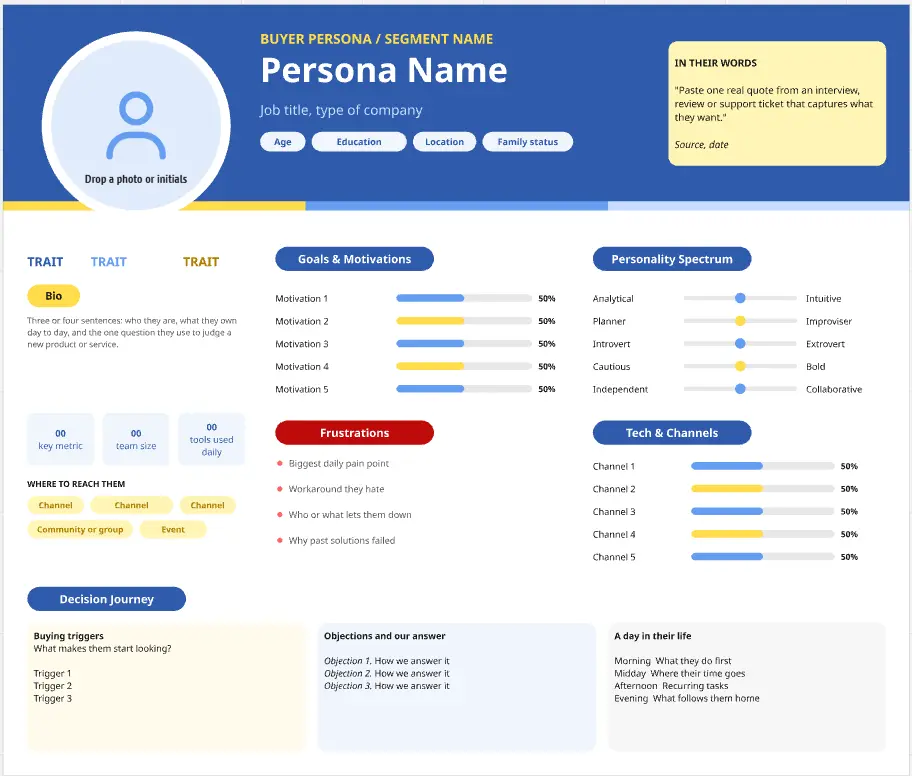The image size is (912, 776).
Task: Select the Tech & Channels header pill
Action: point(672,433)
